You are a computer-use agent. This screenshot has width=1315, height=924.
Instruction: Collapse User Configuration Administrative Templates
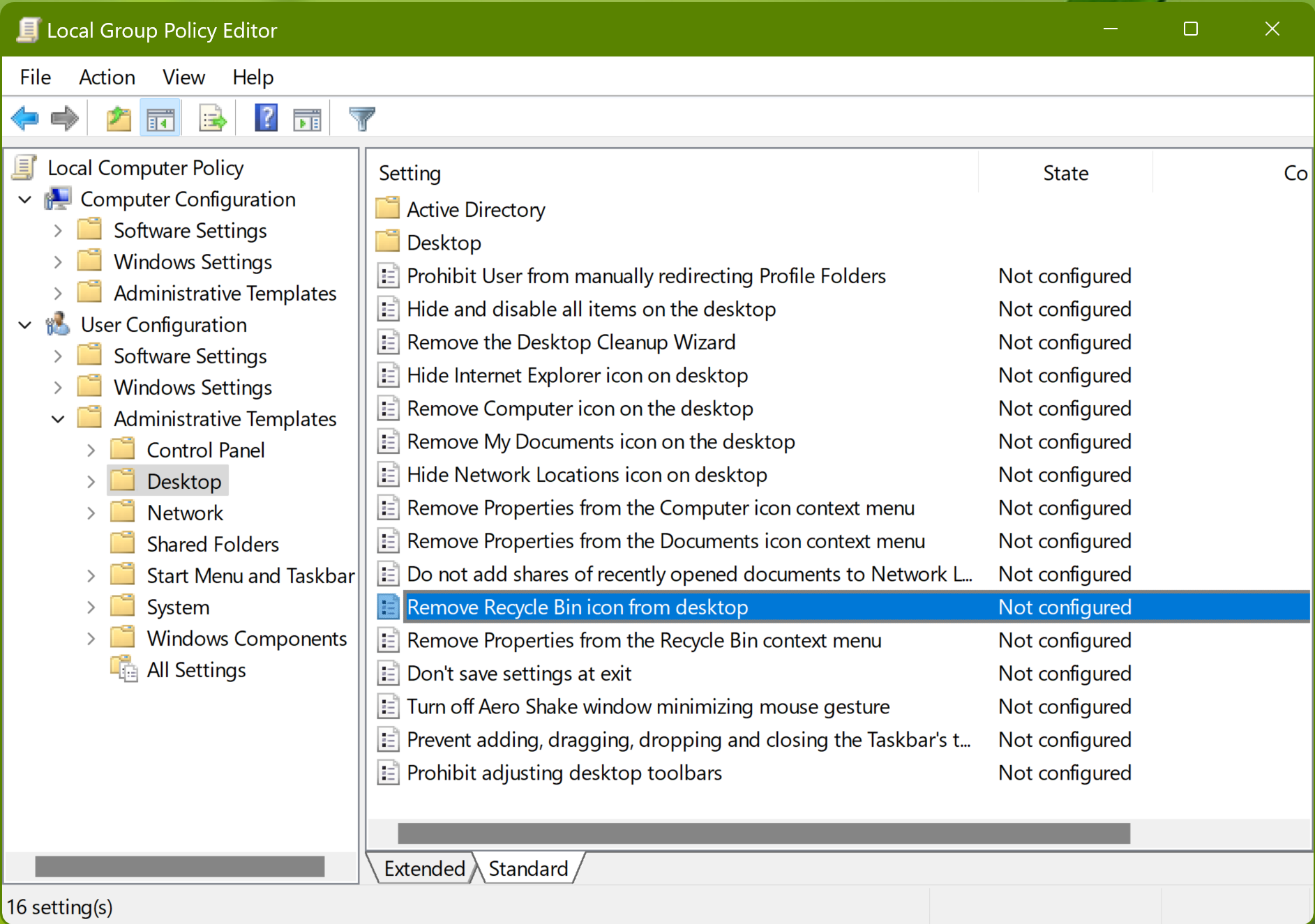click(x=59, y=419)
